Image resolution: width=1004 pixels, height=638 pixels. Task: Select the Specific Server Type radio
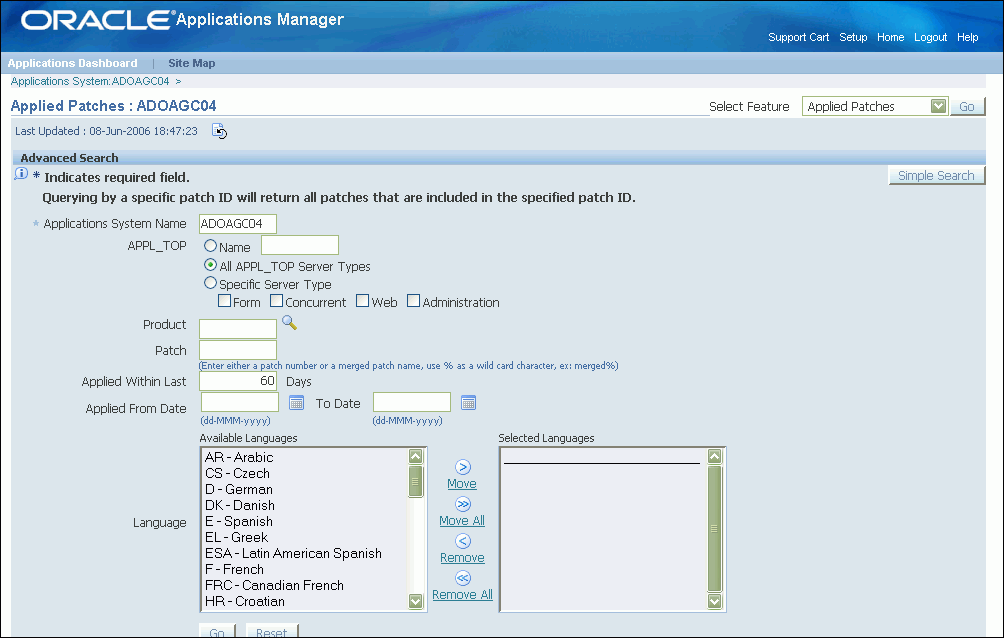pyautogui.click(x=210, y=282)
